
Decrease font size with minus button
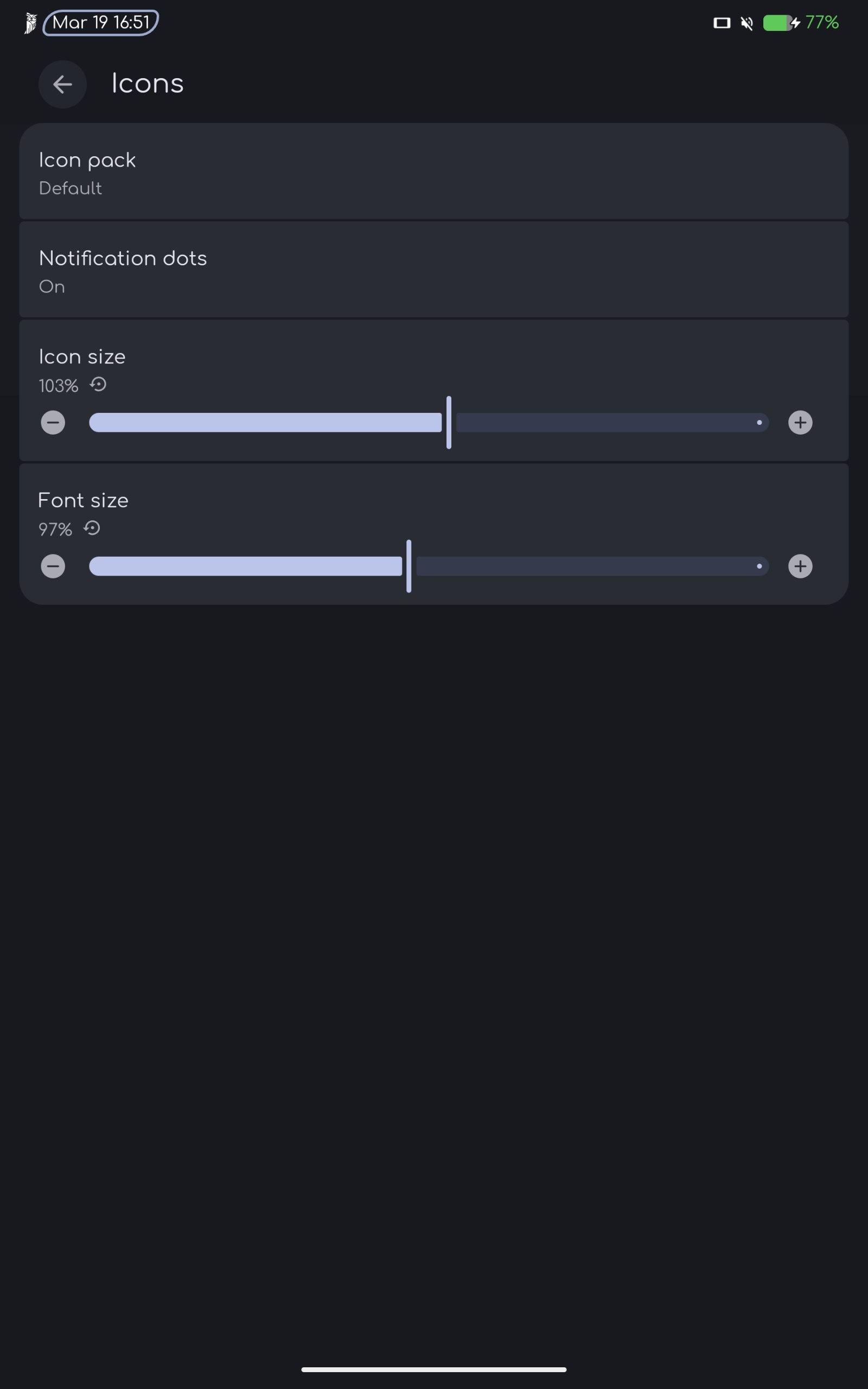coord(53,566)
